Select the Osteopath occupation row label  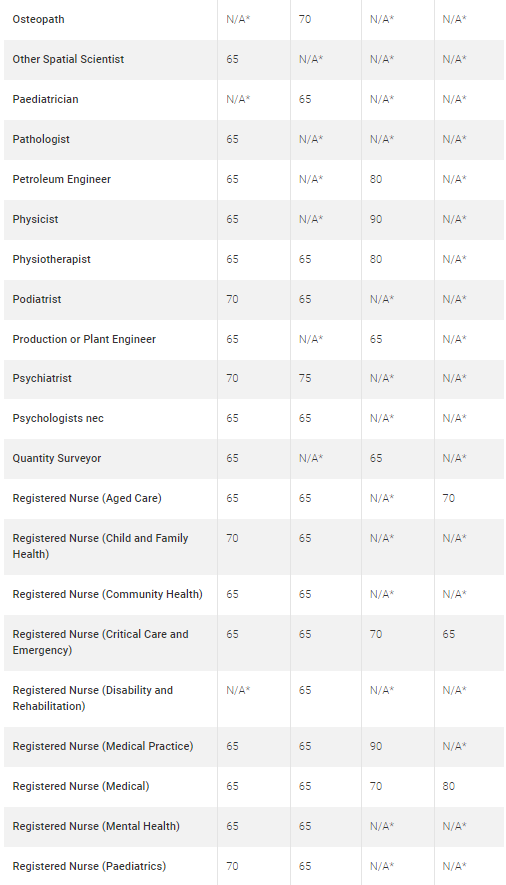[x=38, y=19]
